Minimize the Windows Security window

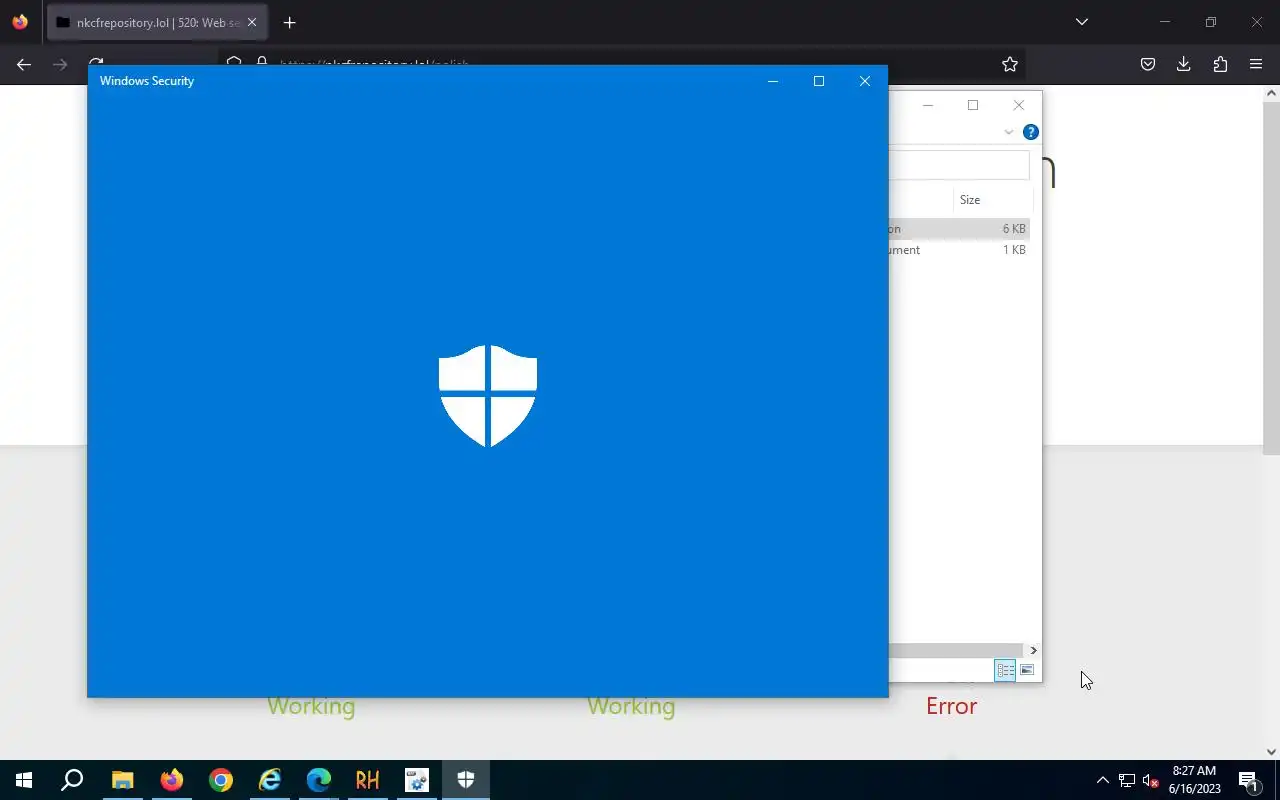tap(773, 81)
